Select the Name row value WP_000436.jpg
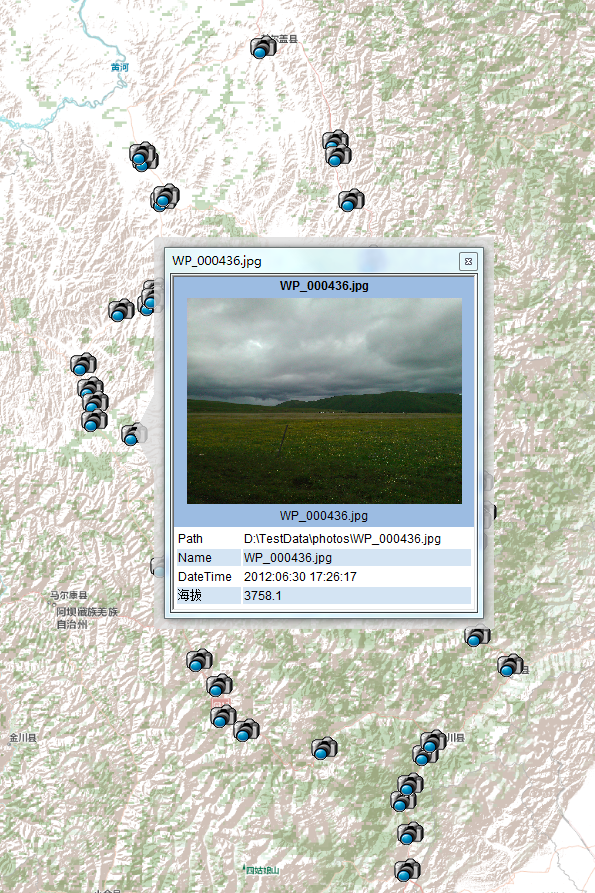This screenshot has width=595, height=893. [x=288, y=558]
